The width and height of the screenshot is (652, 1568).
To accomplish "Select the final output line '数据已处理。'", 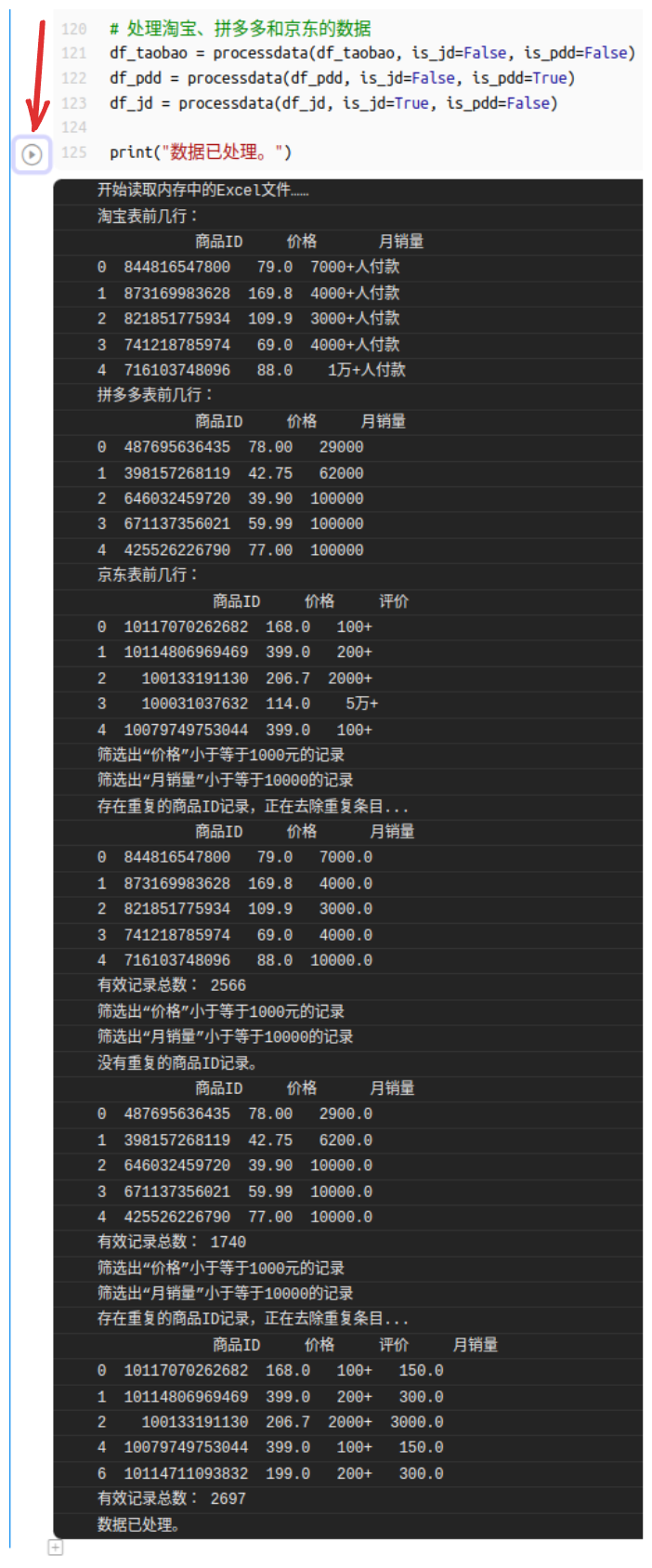I will point(139,1524).
